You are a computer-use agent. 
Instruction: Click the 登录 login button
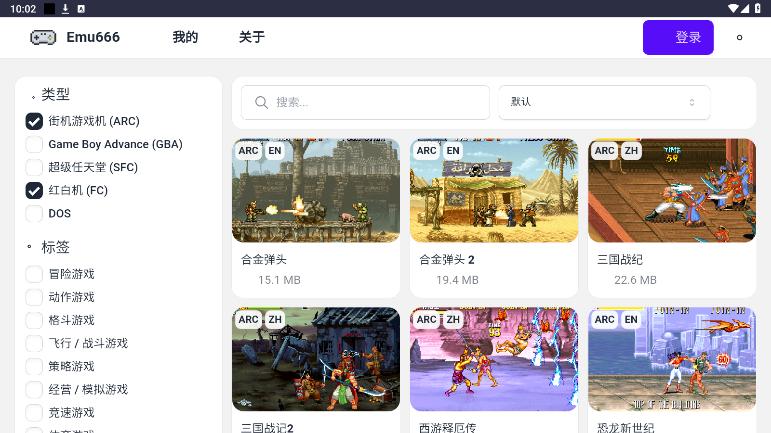[678, 37]
